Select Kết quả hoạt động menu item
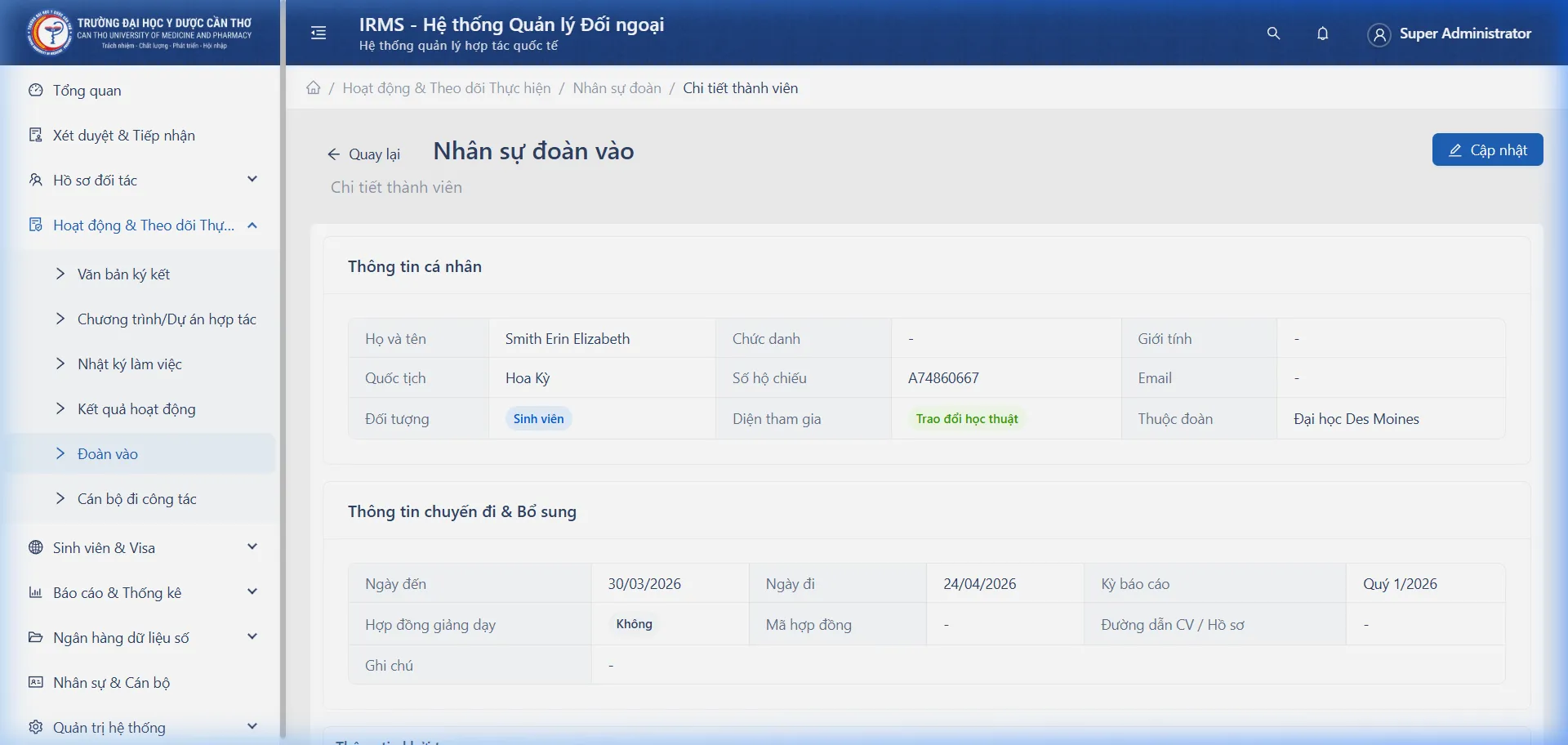This screenshot has height=745, width=1568. point(136,408)
